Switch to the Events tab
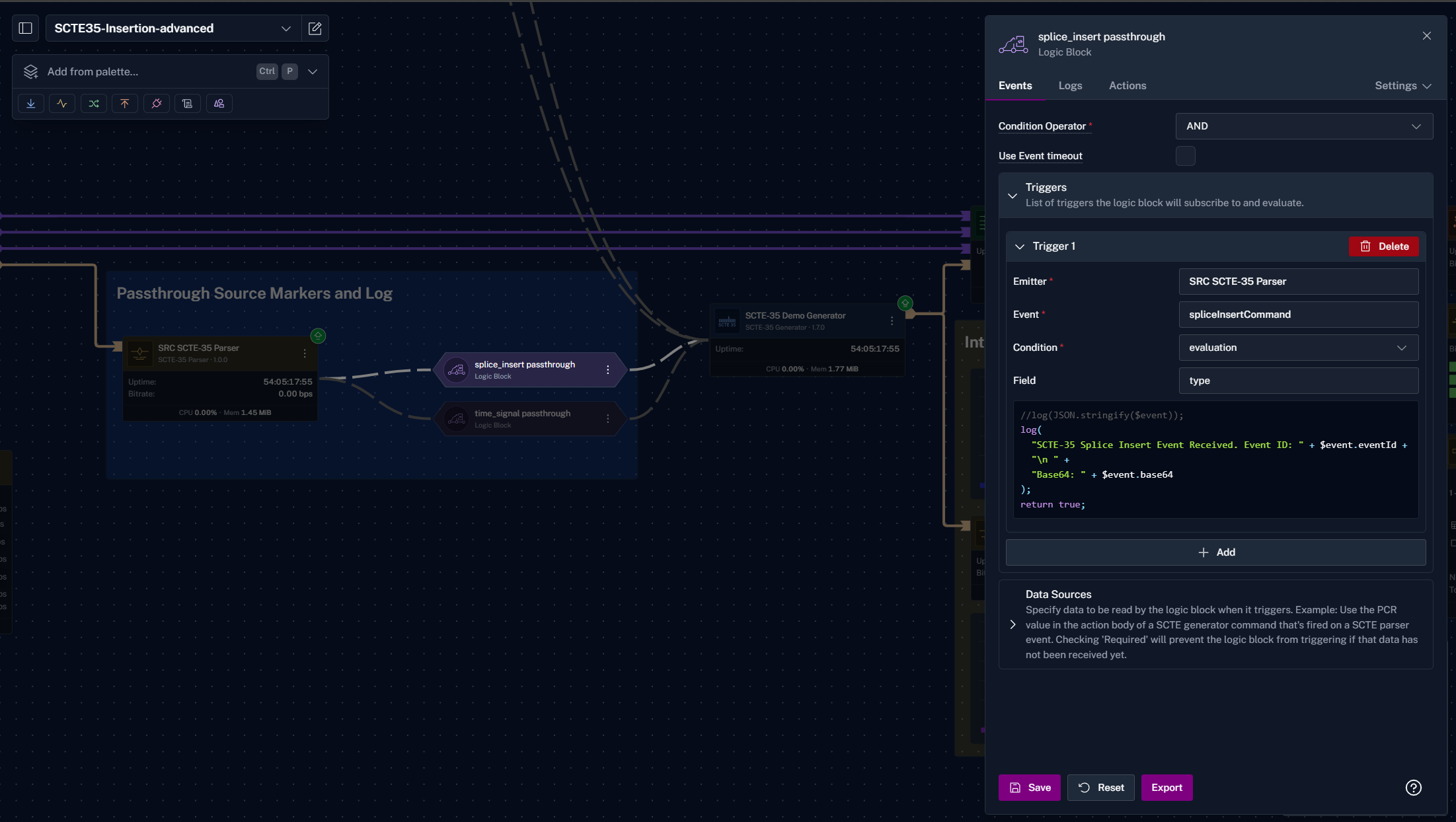Screen dimensions: 1456x822 click(1015, 86)
